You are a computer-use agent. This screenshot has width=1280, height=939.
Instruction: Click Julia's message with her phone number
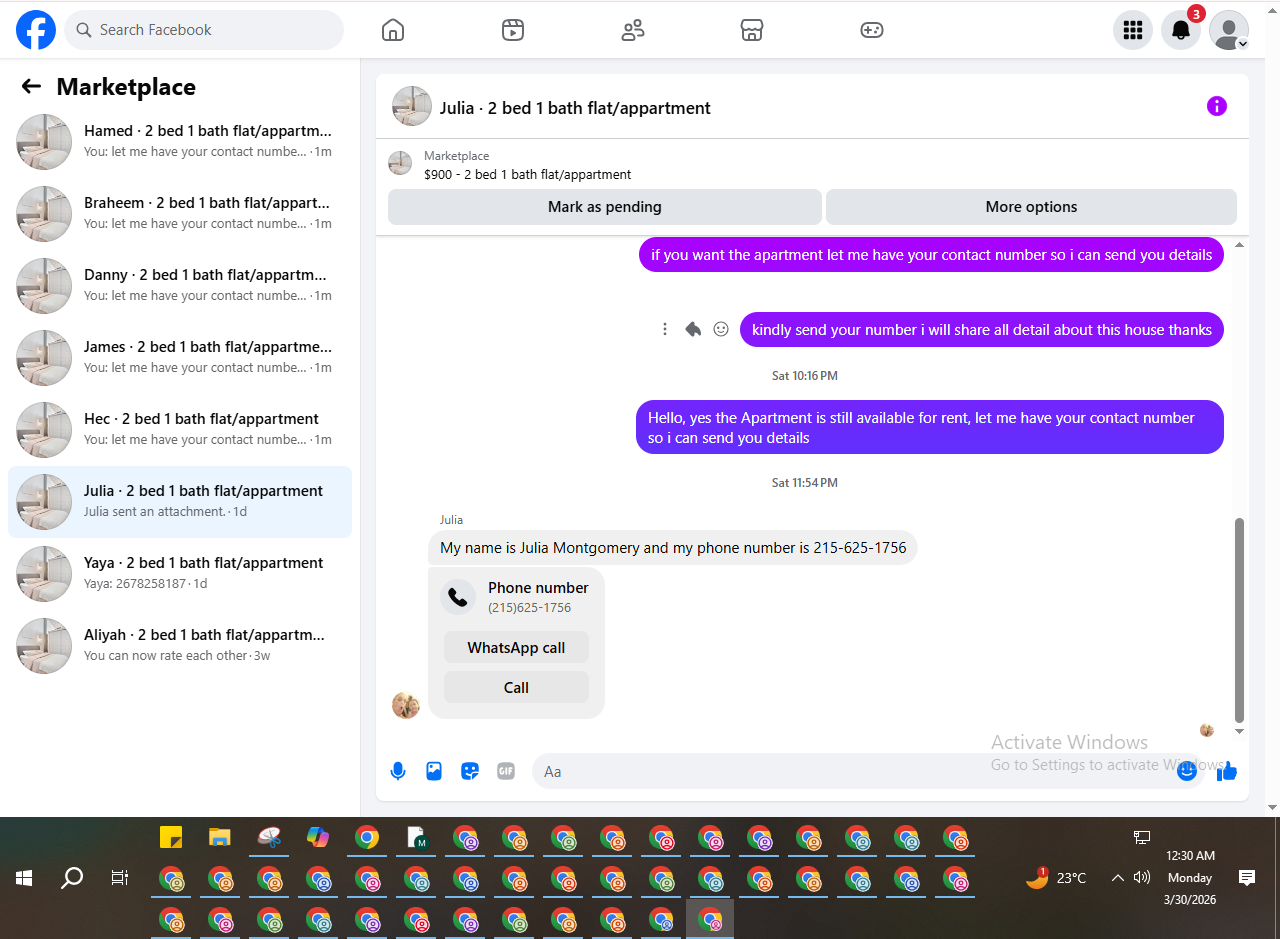[673, 548]
